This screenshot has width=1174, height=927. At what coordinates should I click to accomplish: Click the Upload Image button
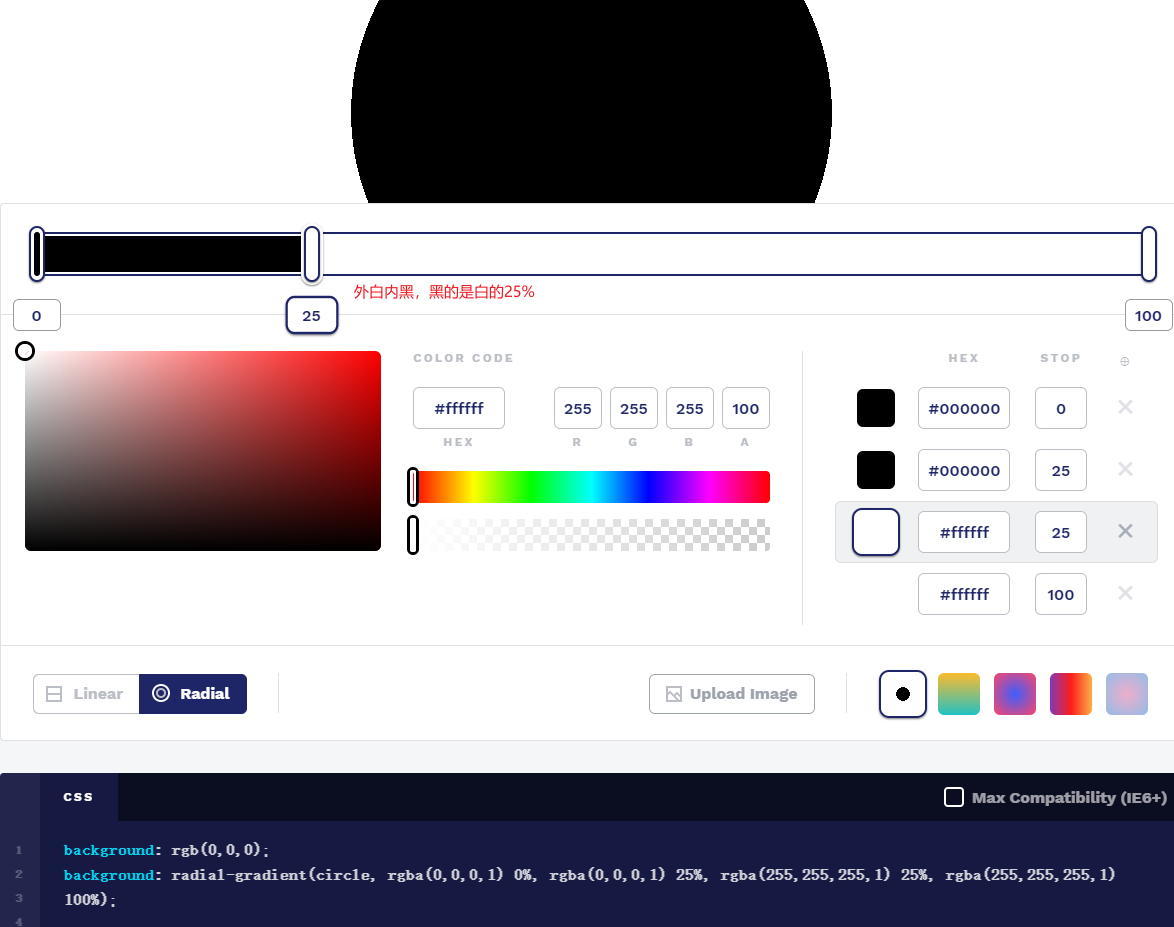pyautogui.click(x=732, y=694)
